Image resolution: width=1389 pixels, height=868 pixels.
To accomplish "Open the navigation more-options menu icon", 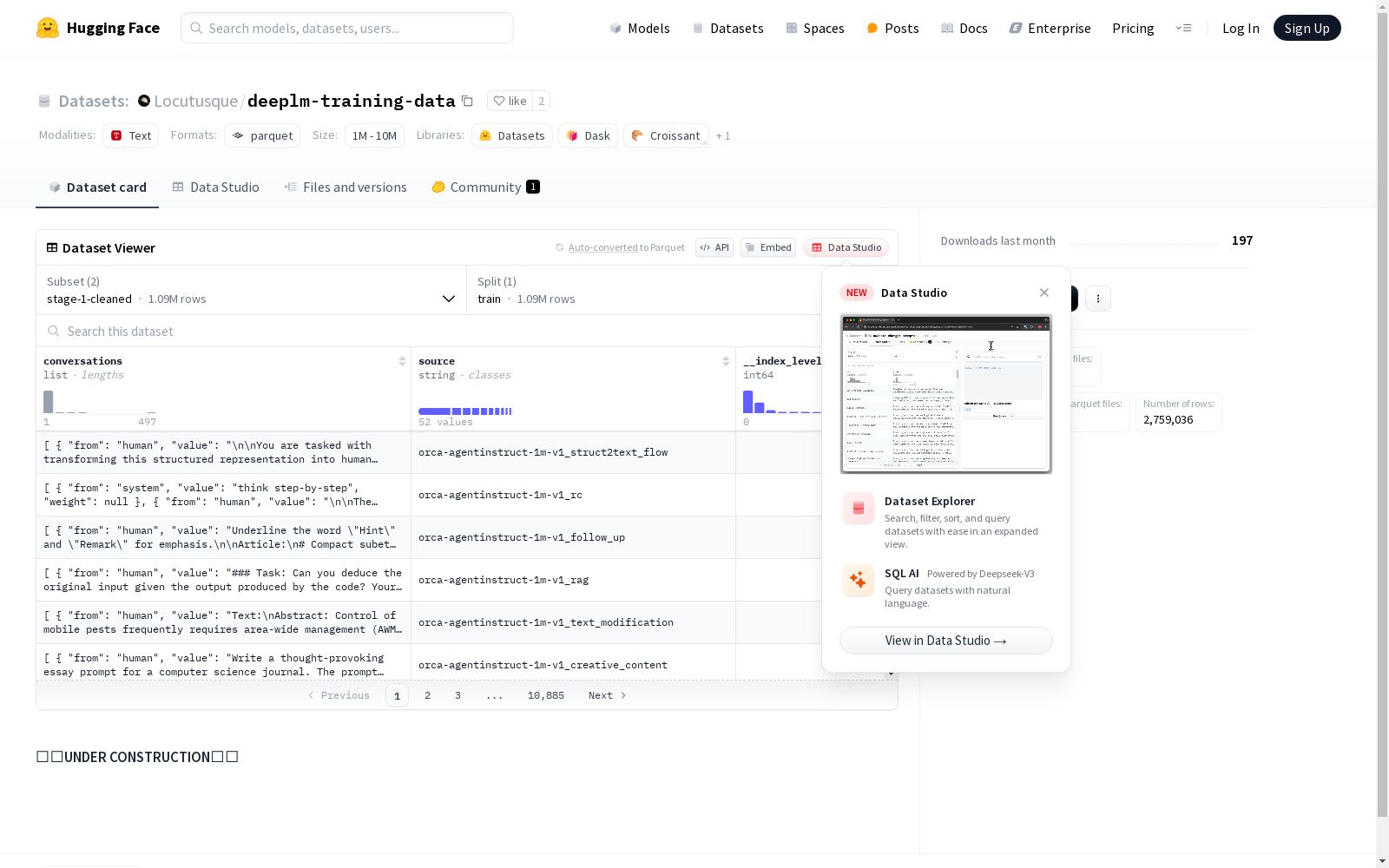I will point(1183,28).
